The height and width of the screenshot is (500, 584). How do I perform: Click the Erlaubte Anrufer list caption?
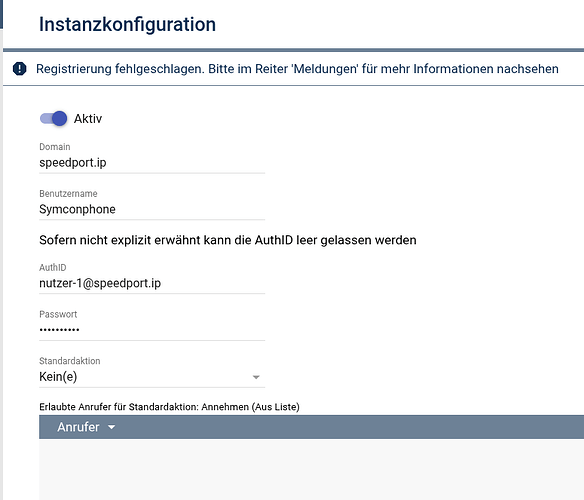[x=169, y=407]
